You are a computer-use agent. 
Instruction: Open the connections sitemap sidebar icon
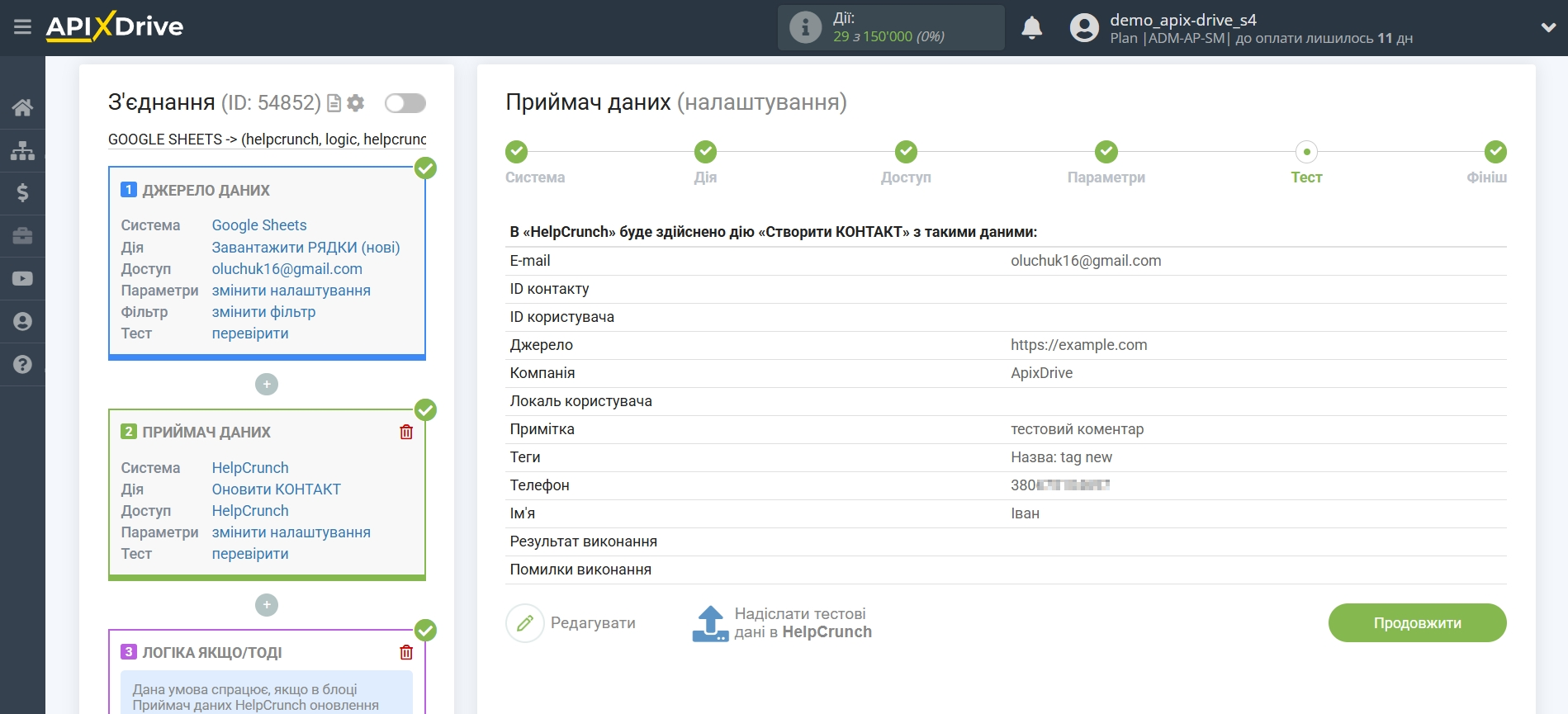(x=22, y=150)
